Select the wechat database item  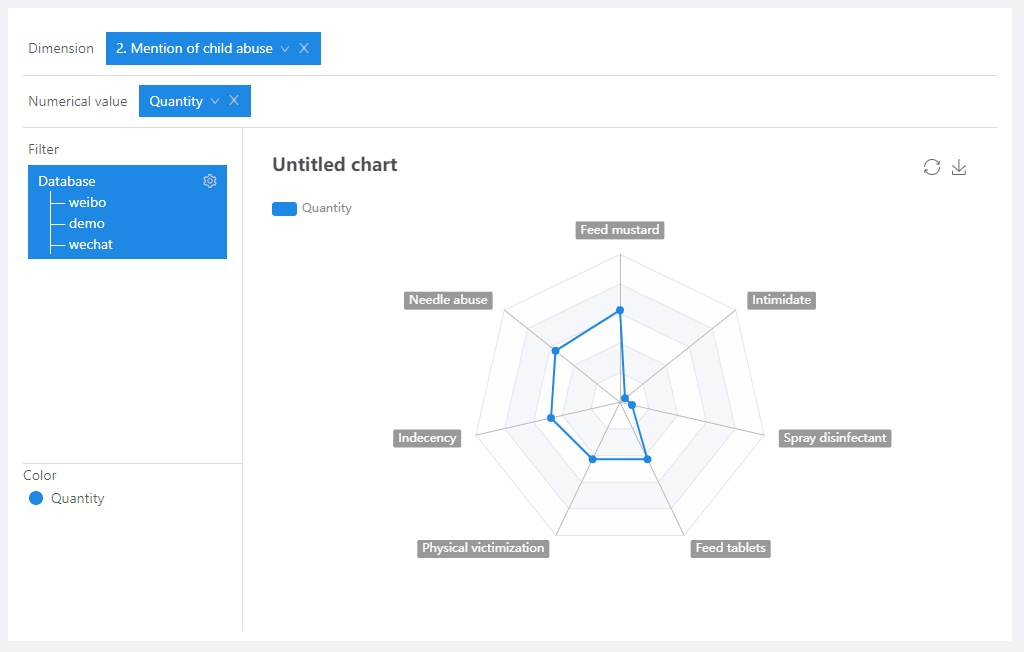point(90,244)
